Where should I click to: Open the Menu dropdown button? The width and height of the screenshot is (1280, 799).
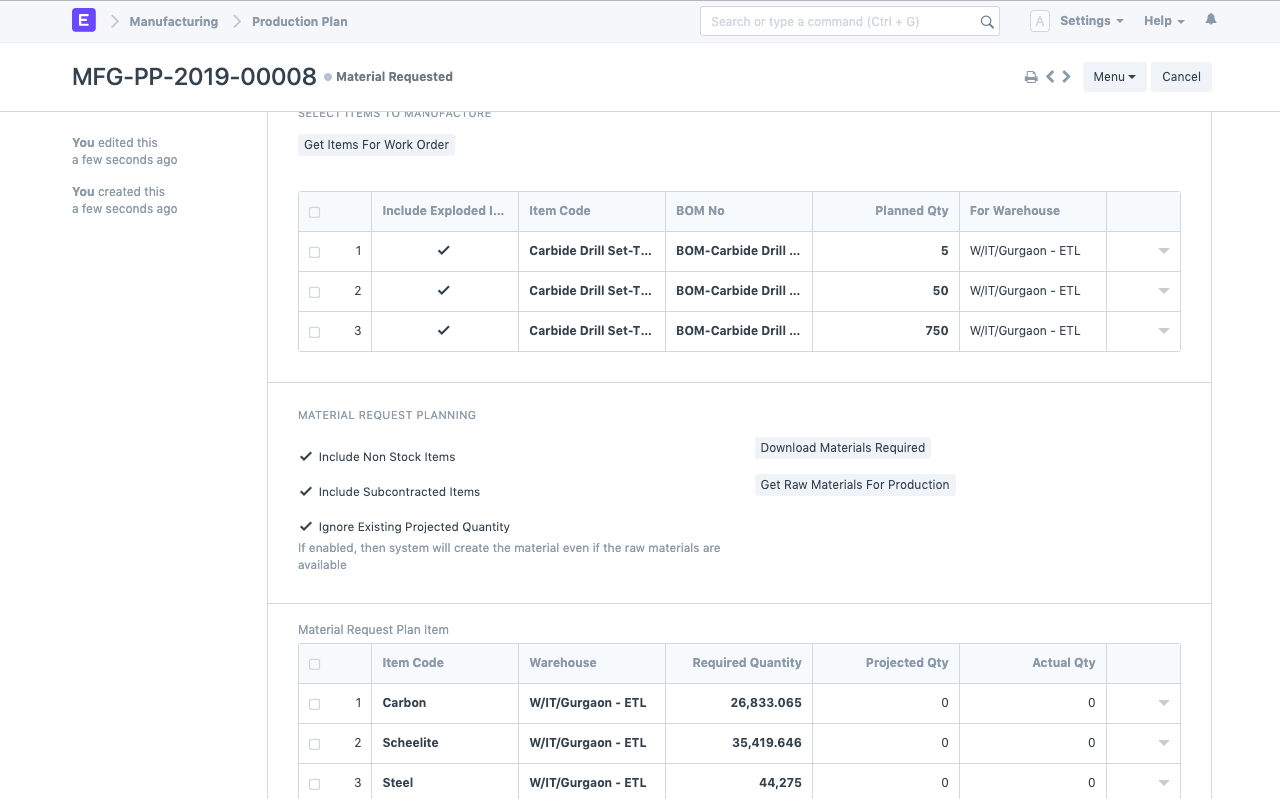tap(1114, 77)
